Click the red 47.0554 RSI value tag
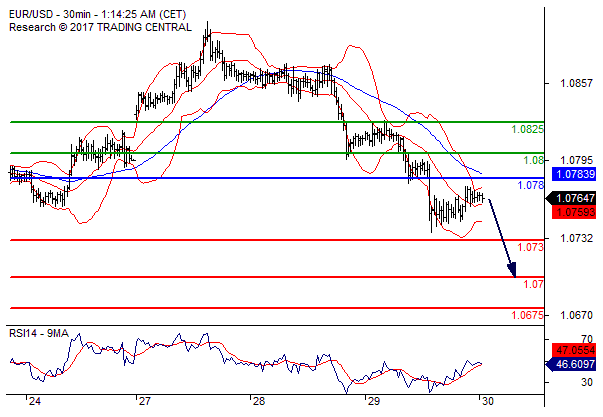Image resolution: width=603 pixels, height=417 pixels. point(574,350)
